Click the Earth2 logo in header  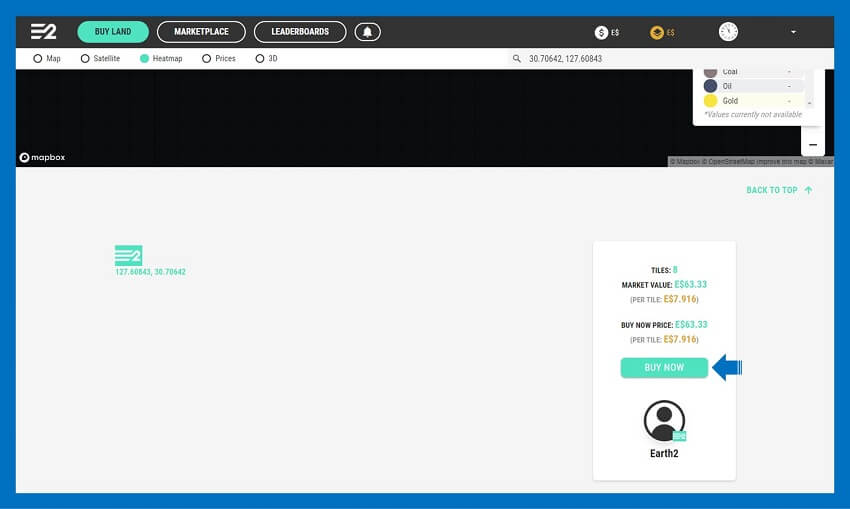pos(43,31)
